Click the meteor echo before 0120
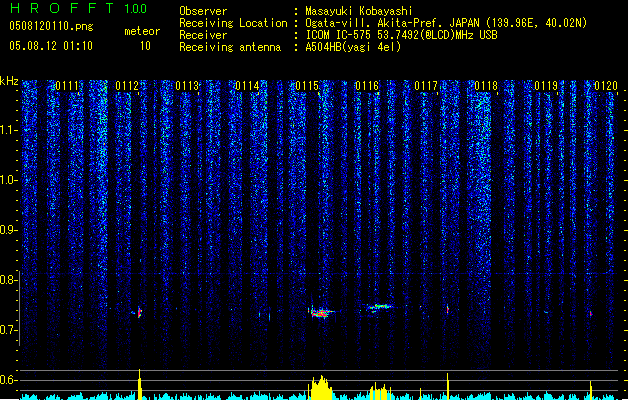The width and height of the screenshot is (629, 400). point(590,313)
